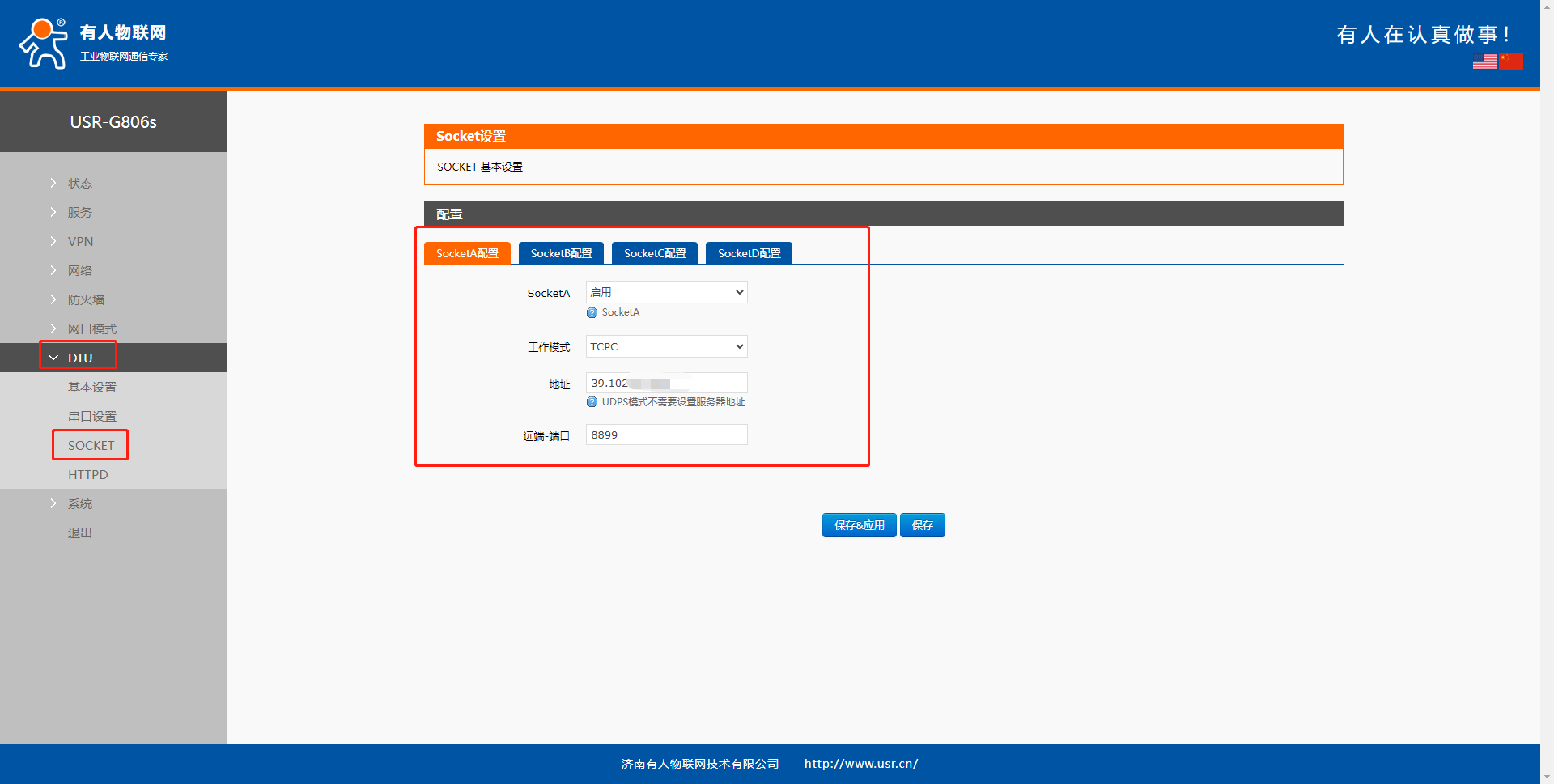Image resolution: width=1554 pixels, height=784 pixels.
Task: Click the info icon beside SocketA hint
Action: [x=592, y=313]
